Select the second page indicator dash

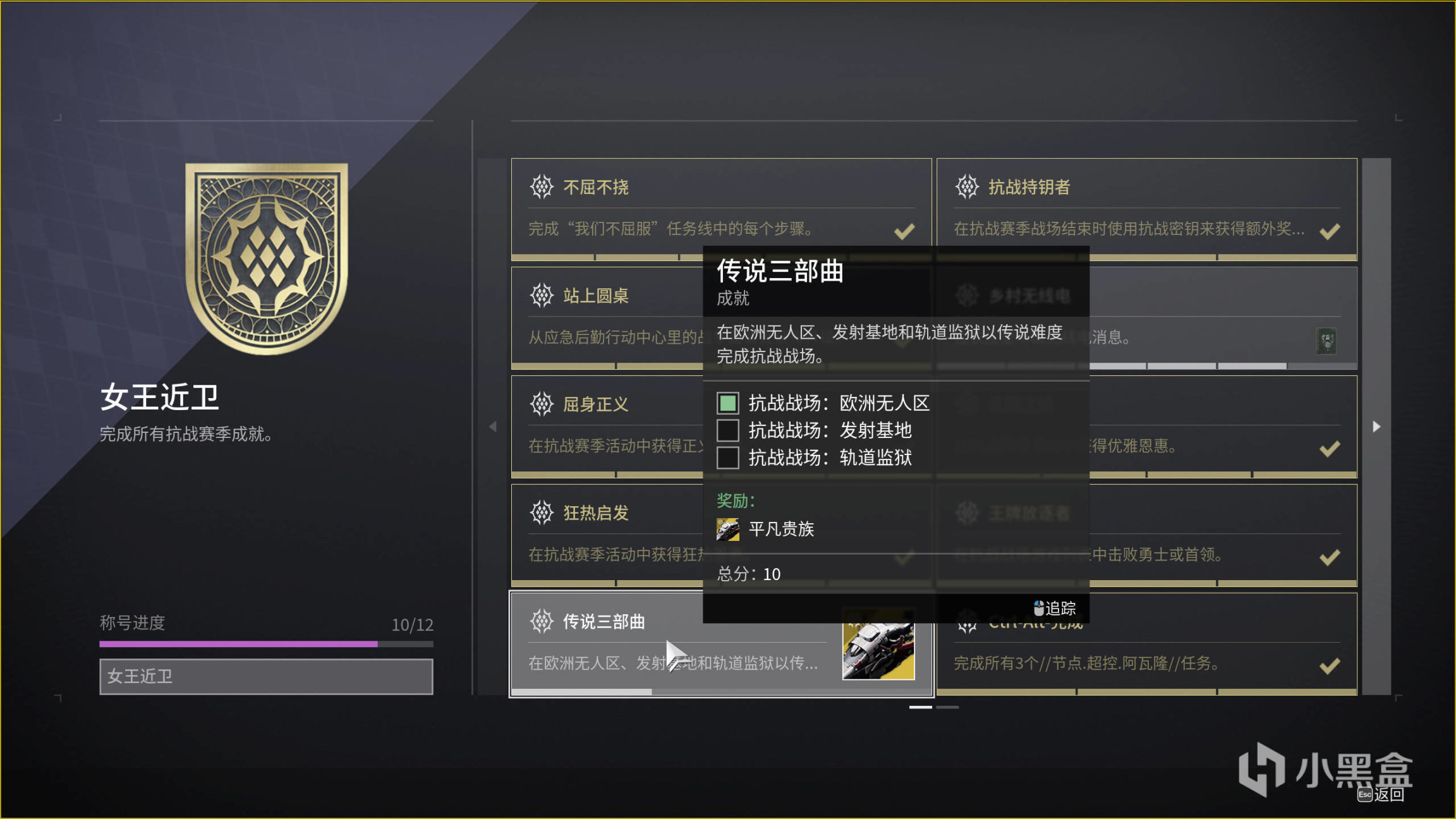pyautogui.click(x=947, y=707)
